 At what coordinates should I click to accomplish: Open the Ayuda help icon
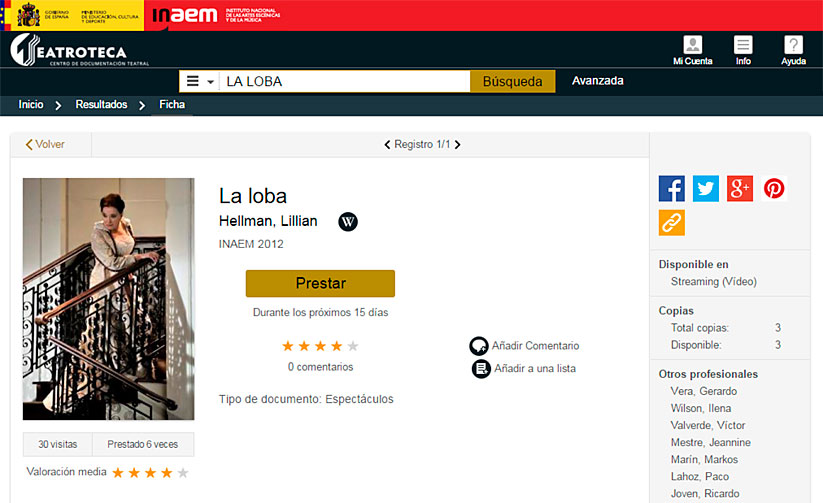(793, 50)
